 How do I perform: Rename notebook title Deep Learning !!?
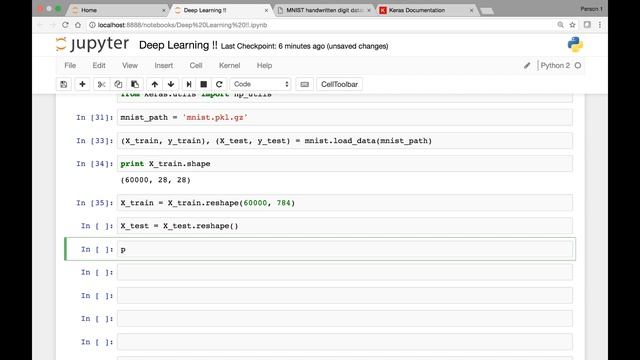coord(178,45)
